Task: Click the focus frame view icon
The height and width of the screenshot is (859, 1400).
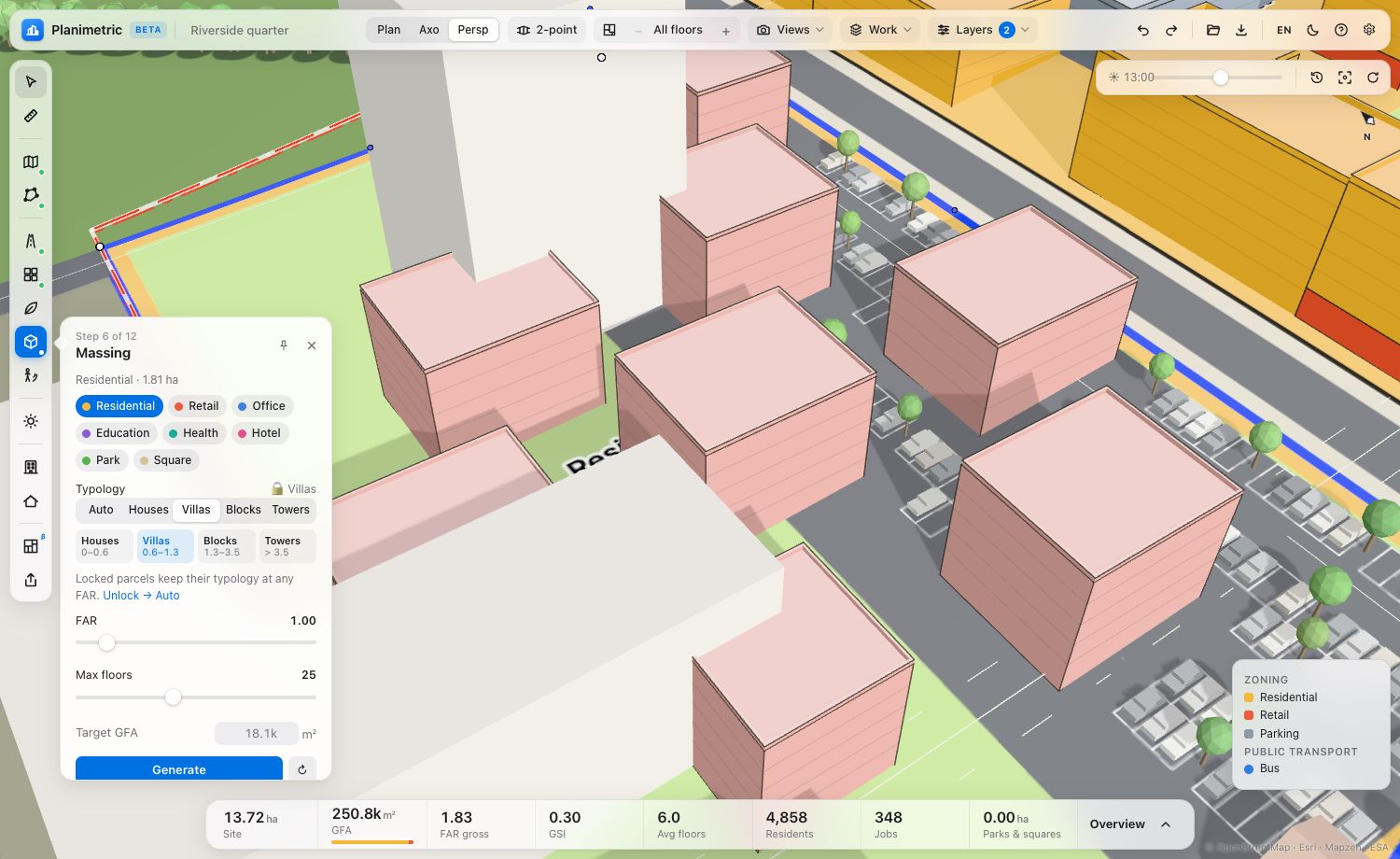Action: (x=1345, y=77)
